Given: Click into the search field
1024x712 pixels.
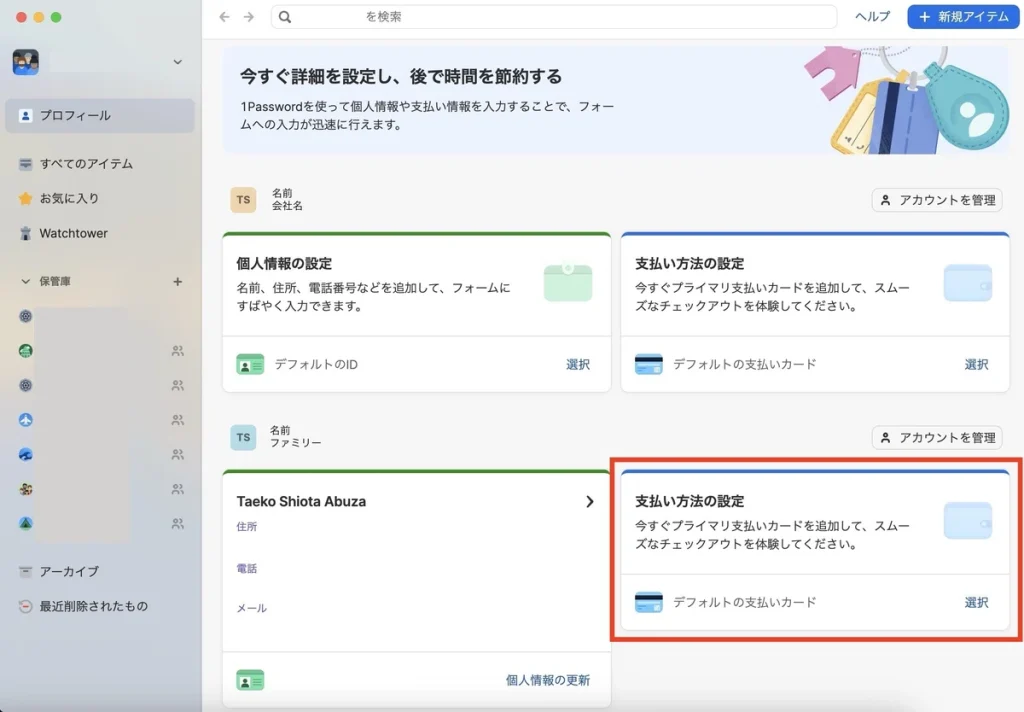Looking at the screenshot, I should 560,17.
